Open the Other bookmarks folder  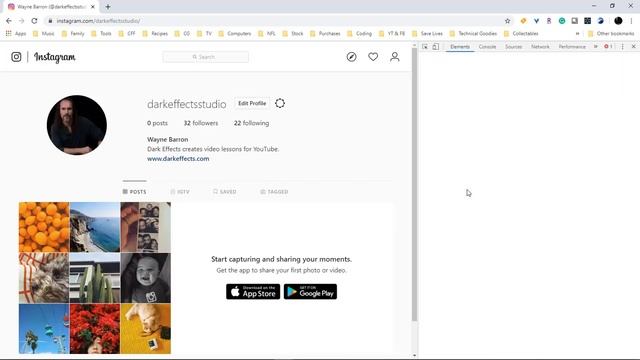[611, 33]
